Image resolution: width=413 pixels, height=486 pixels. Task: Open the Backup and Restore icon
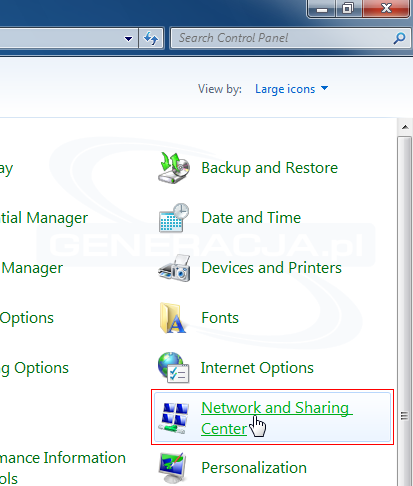[x=174, y=168]
